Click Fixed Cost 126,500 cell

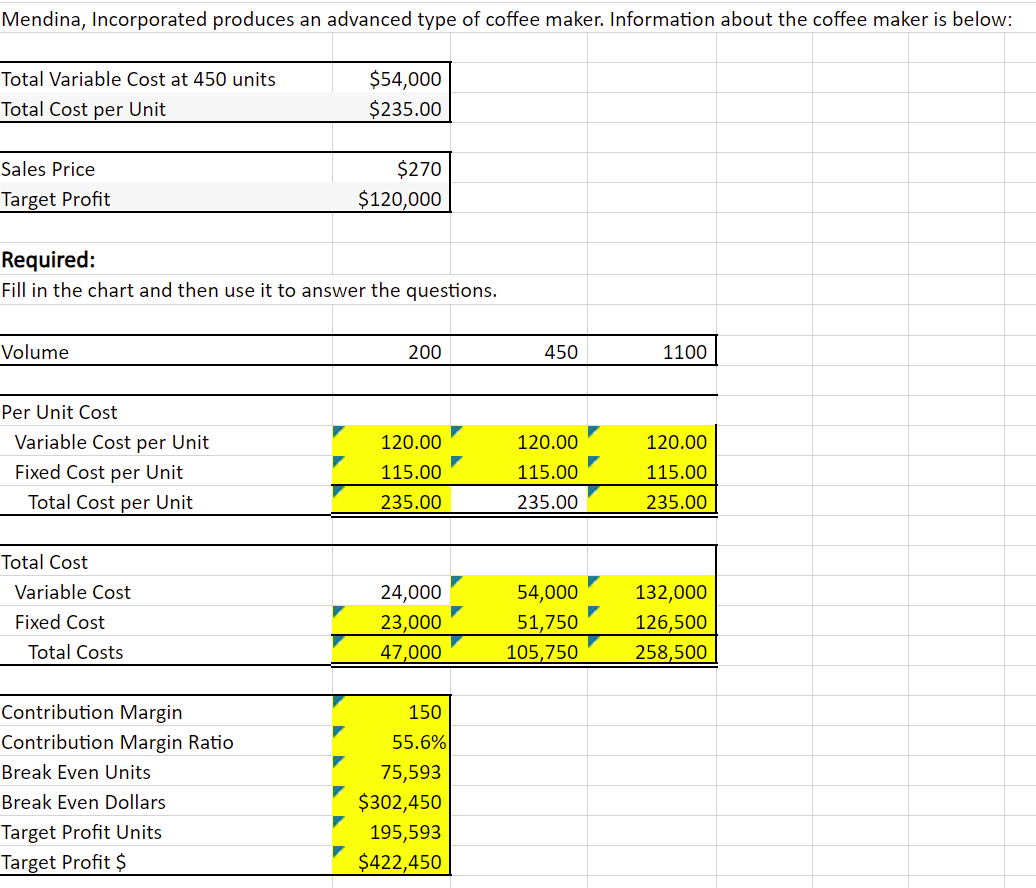(x=652, y=621)
